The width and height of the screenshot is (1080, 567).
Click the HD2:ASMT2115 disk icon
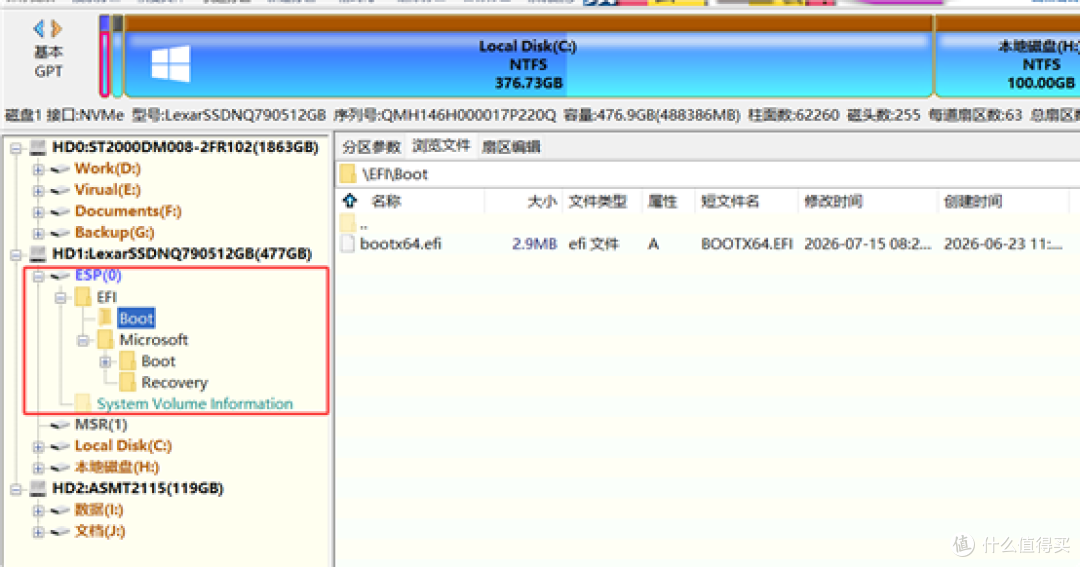39,488
